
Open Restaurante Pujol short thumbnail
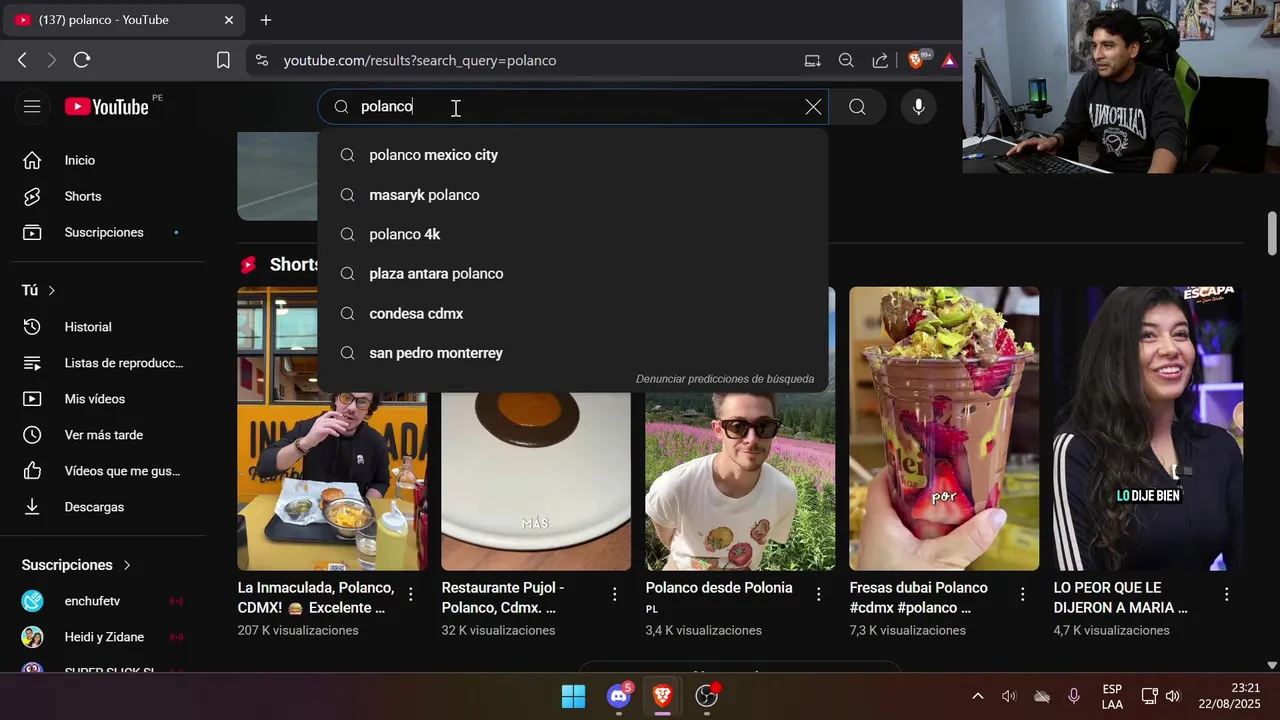pos(536,480)
